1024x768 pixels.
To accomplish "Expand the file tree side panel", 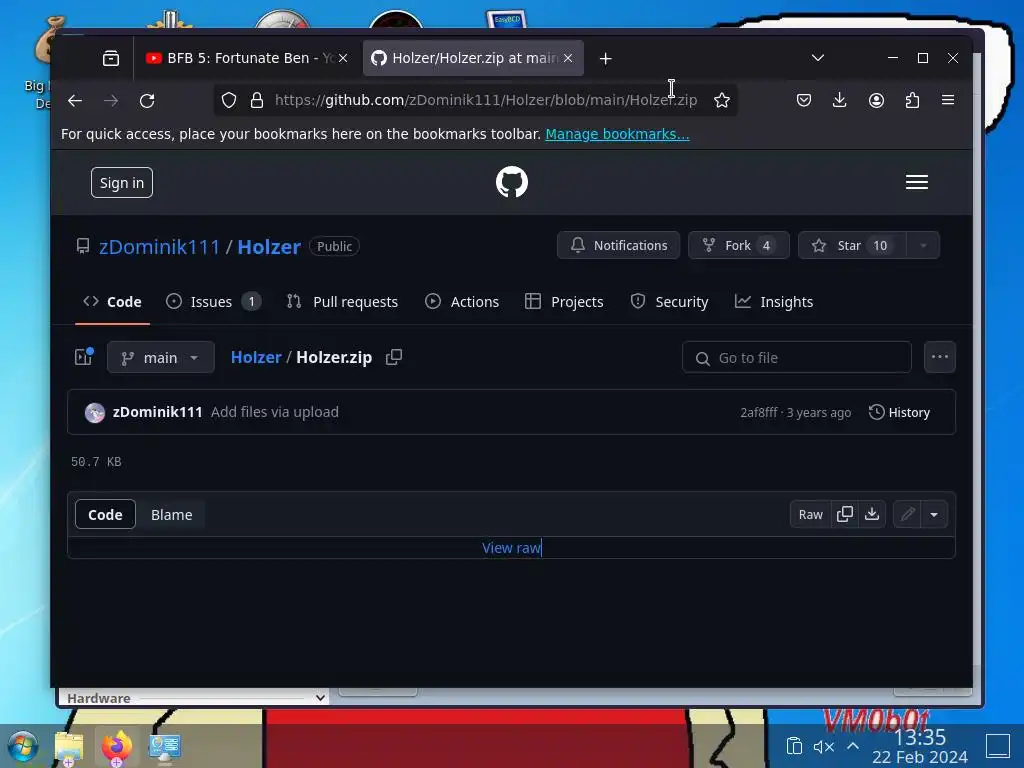I will click(x=84, y=357).
